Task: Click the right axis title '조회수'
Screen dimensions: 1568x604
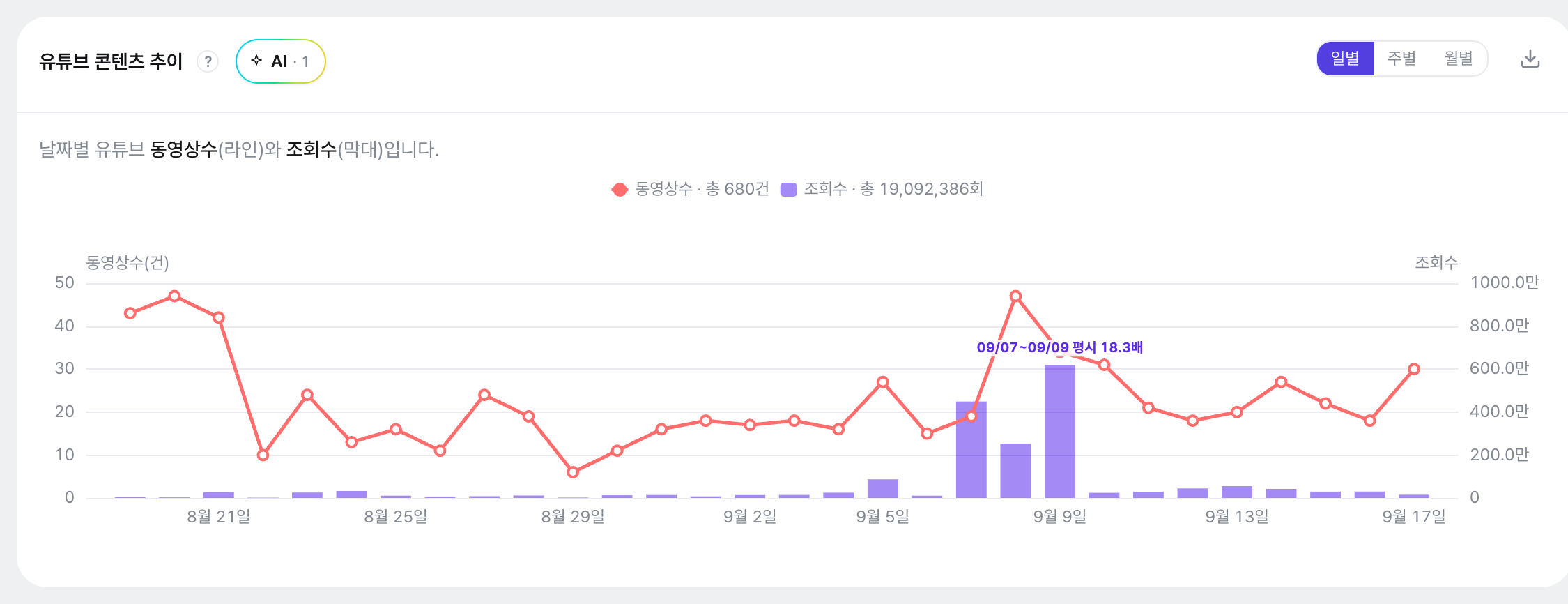Action: (1436, 263)
